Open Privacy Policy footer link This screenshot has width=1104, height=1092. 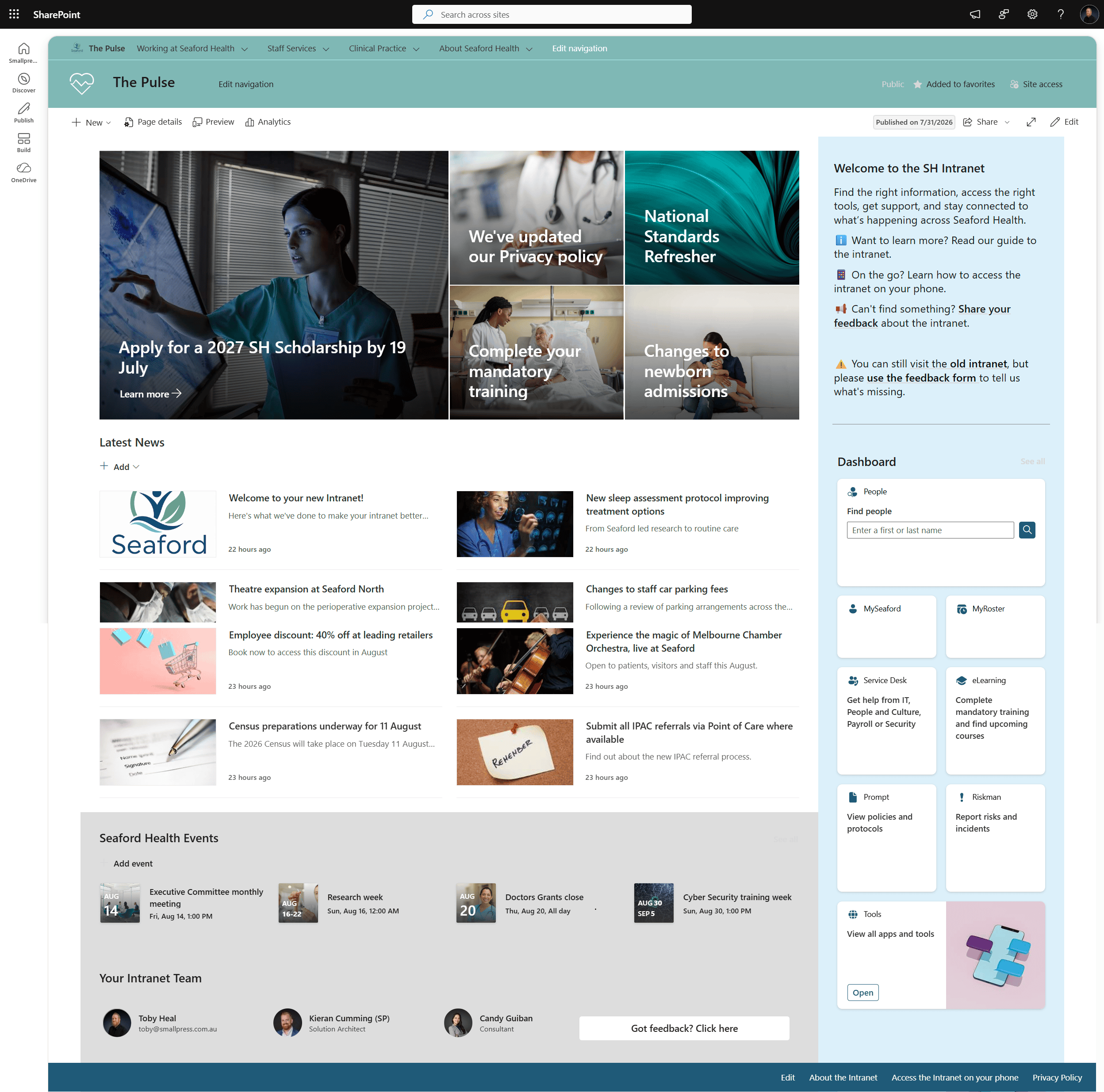pos(1057,1078)
